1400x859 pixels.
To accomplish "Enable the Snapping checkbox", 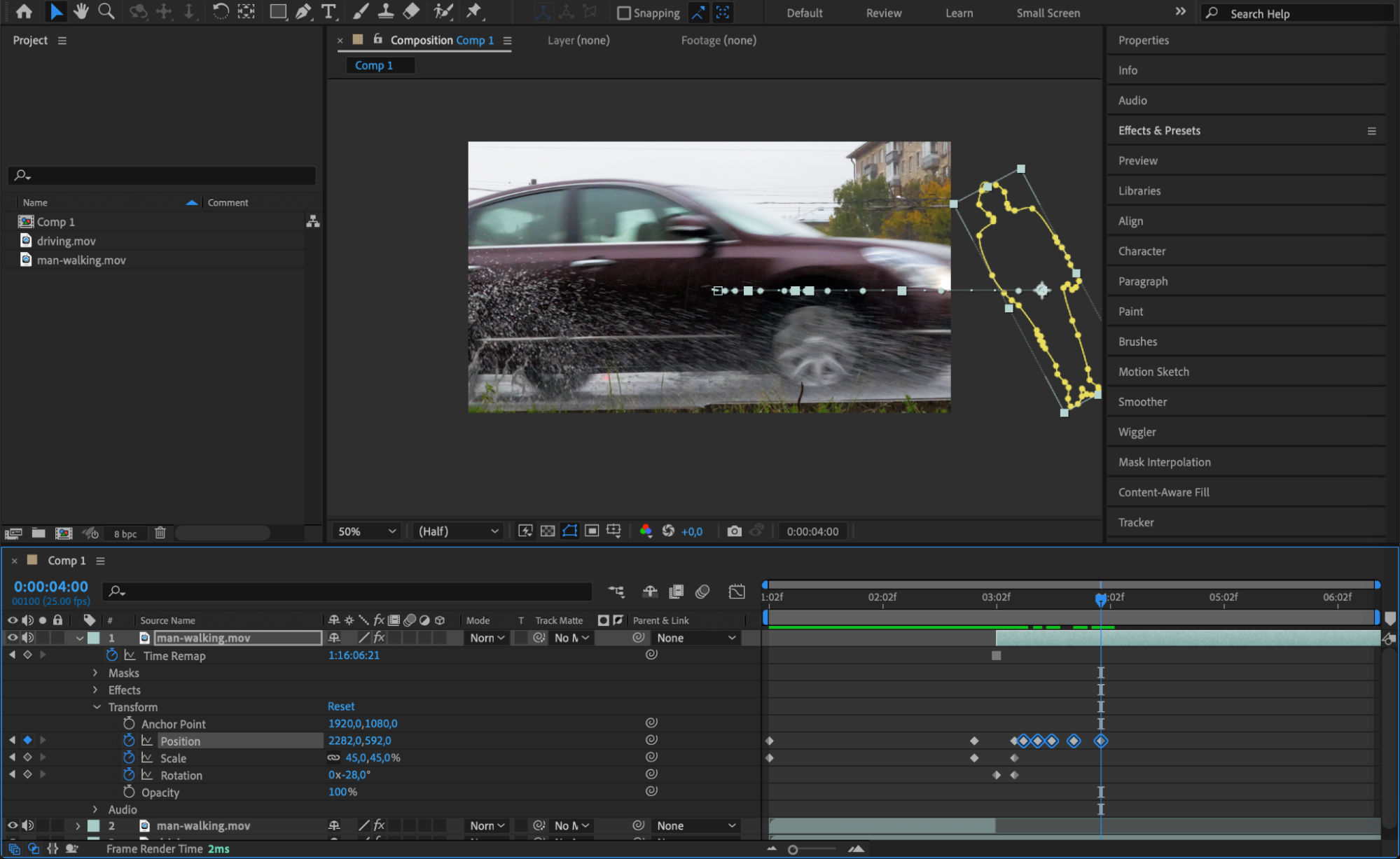I will click(x=624, y=13).
